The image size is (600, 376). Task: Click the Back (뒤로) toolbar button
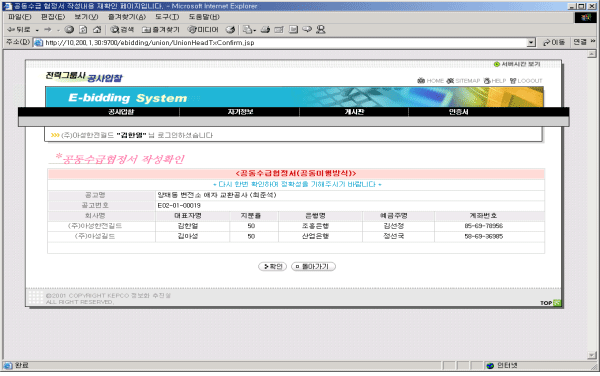tap(19, 29)
